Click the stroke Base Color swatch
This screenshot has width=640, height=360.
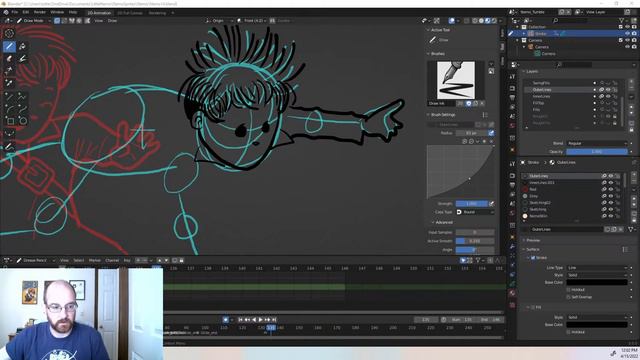[x=597, y=282]
